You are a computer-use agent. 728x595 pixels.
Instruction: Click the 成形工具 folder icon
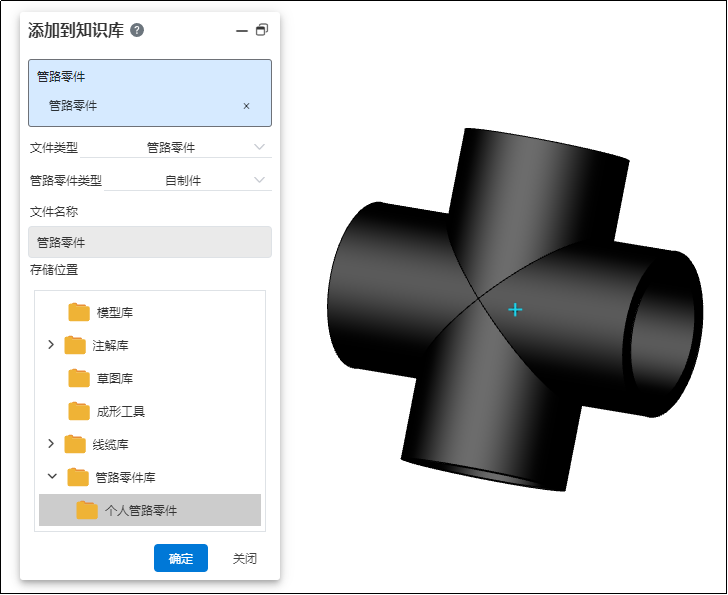pos(79,411)
